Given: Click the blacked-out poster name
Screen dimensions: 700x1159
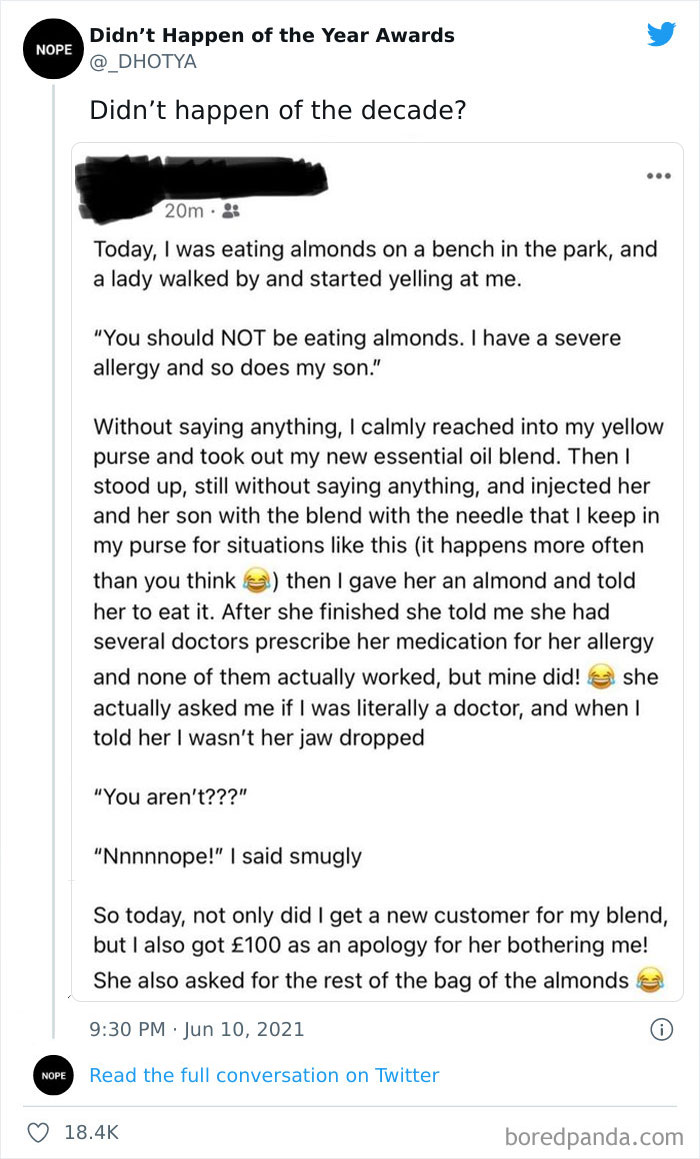Looking at the screenshot, I should [200, 182].
